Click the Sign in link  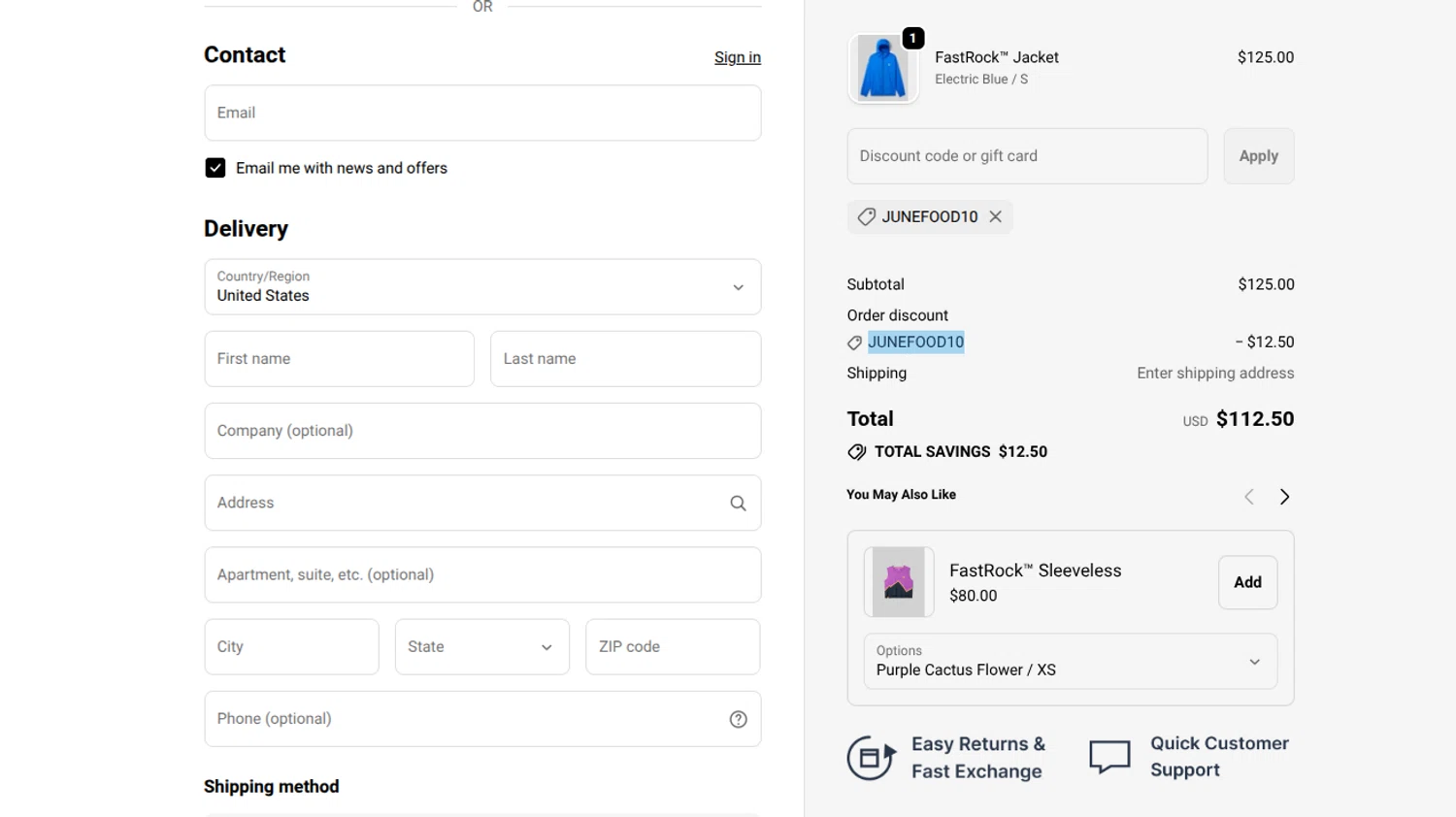pos(738,57)
